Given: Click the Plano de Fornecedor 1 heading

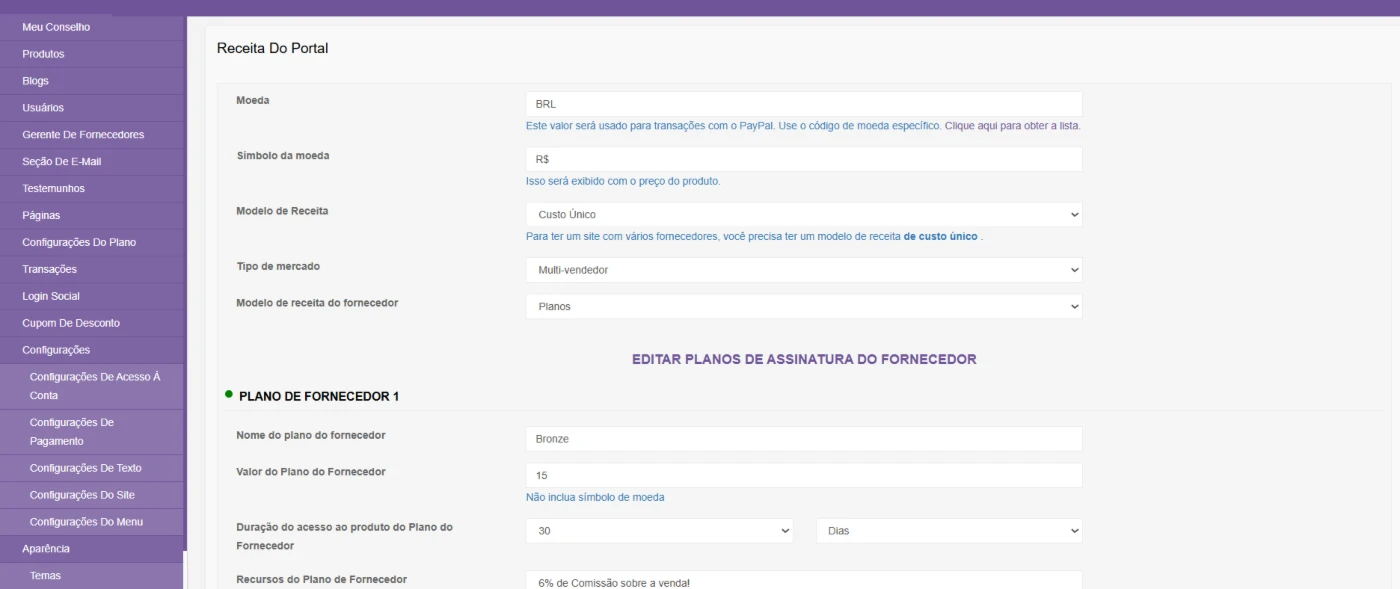Looking at the screenshot, I should click(319, 396).
